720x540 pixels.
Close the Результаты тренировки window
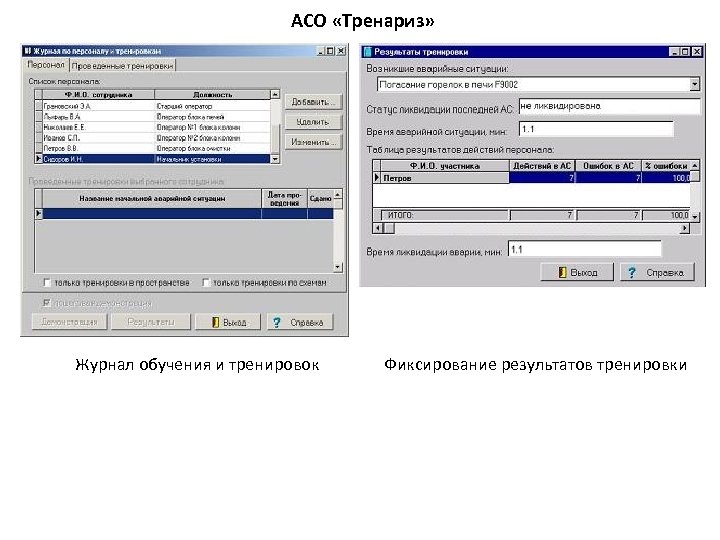coord(697,52)
